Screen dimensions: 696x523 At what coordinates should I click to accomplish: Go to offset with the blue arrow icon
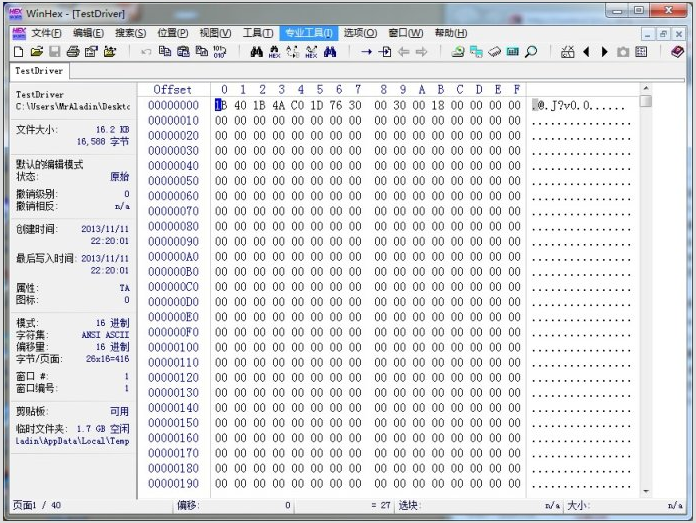[x=366, y=52]
